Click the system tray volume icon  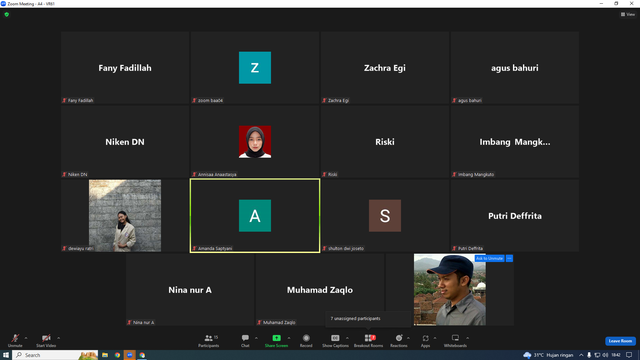[x=605, y=355]
